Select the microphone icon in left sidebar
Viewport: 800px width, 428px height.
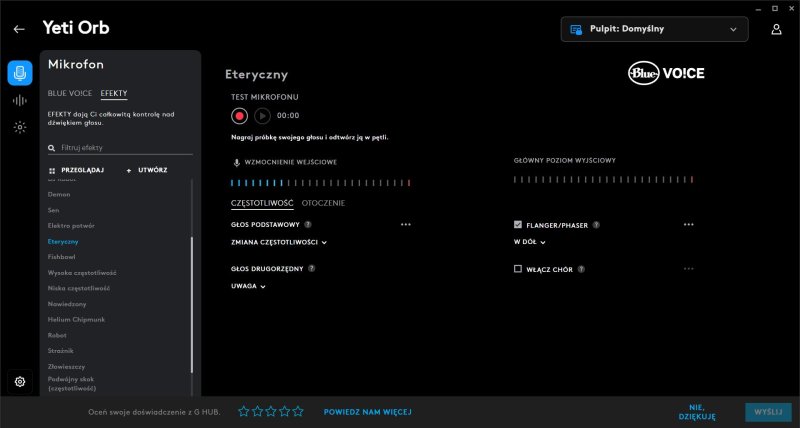[20, 73]
